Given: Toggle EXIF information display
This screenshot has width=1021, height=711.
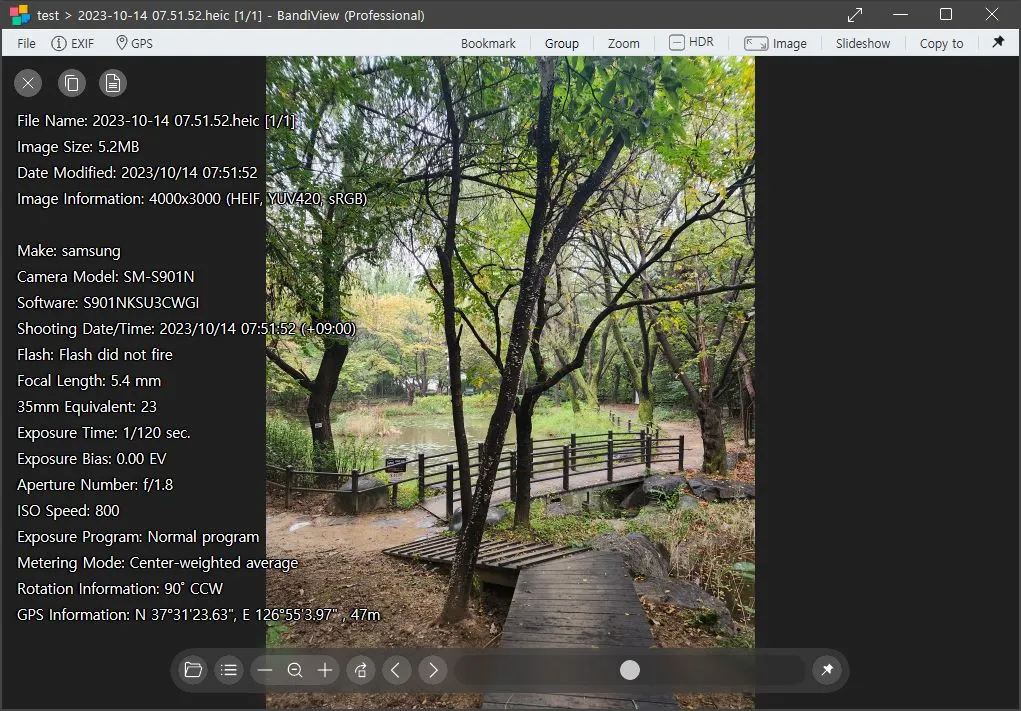Looking at the screenshot, I should 72,44.
